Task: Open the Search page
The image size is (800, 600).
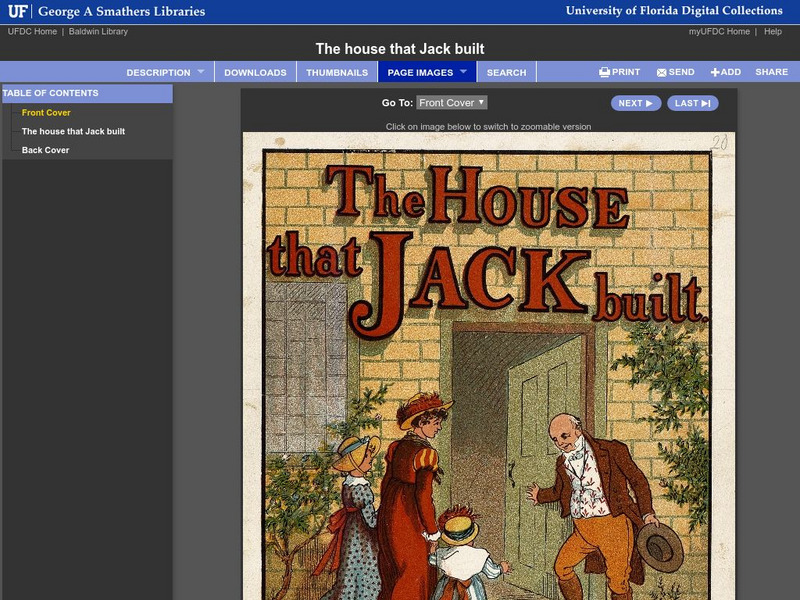Action: pos(507,71)
